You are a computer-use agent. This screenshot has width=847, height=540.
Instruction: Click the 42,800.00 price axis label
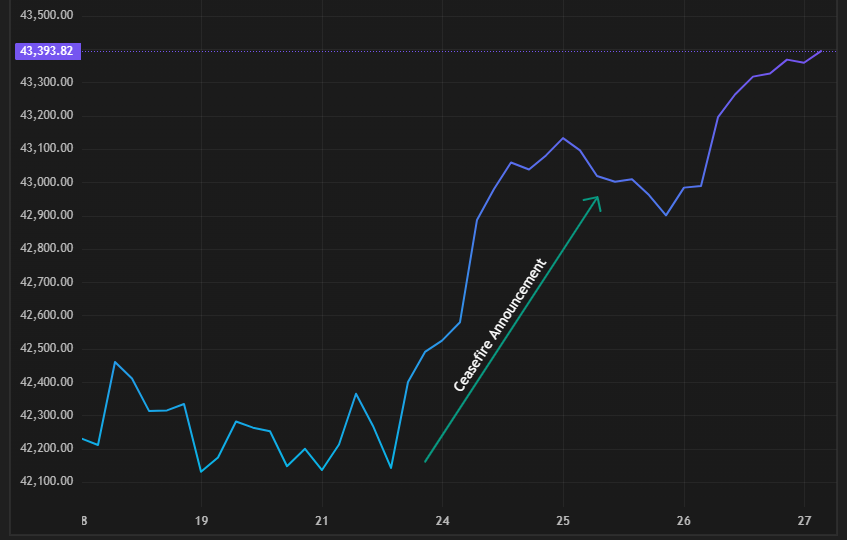pos(46,248)
